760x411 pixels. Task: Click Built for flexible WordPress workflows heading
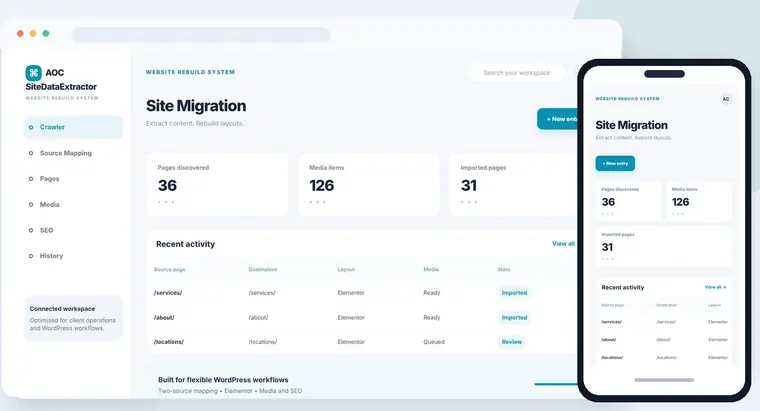(223, 380)
